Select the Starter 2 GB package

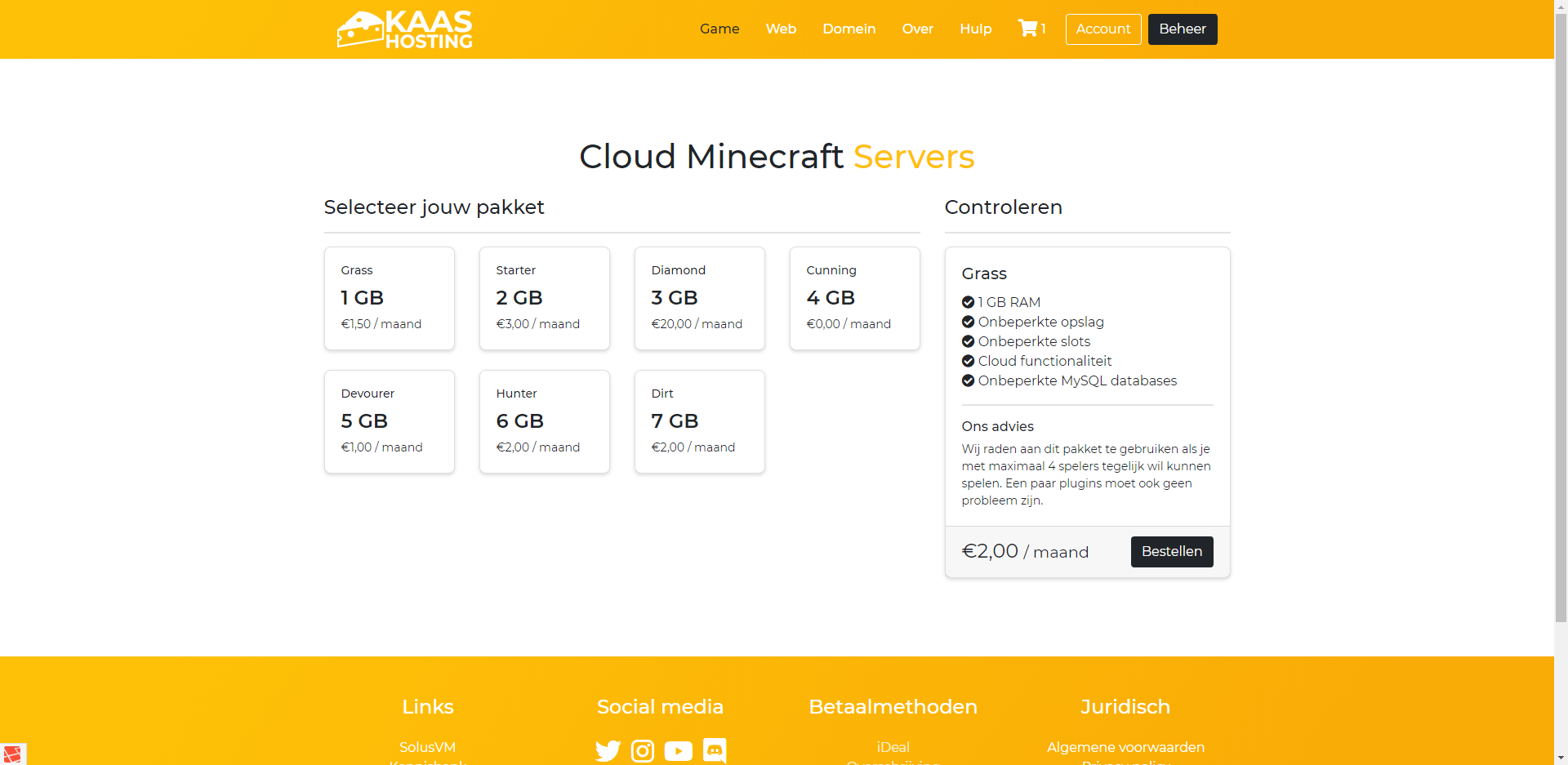pos(545,298)
